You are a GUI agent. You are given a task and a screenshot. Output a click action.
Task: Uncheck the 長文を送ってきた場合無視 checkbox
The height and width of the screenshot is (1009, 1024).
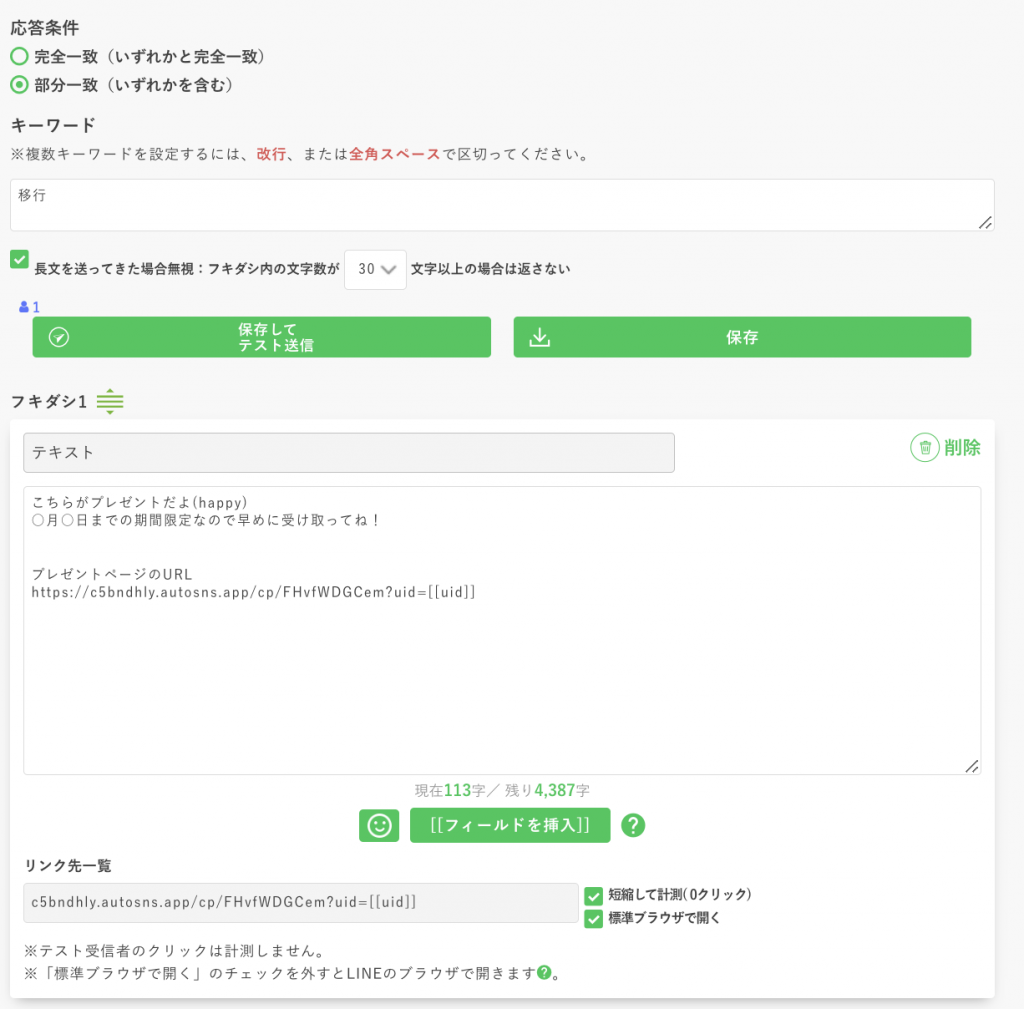pos(18,259)
